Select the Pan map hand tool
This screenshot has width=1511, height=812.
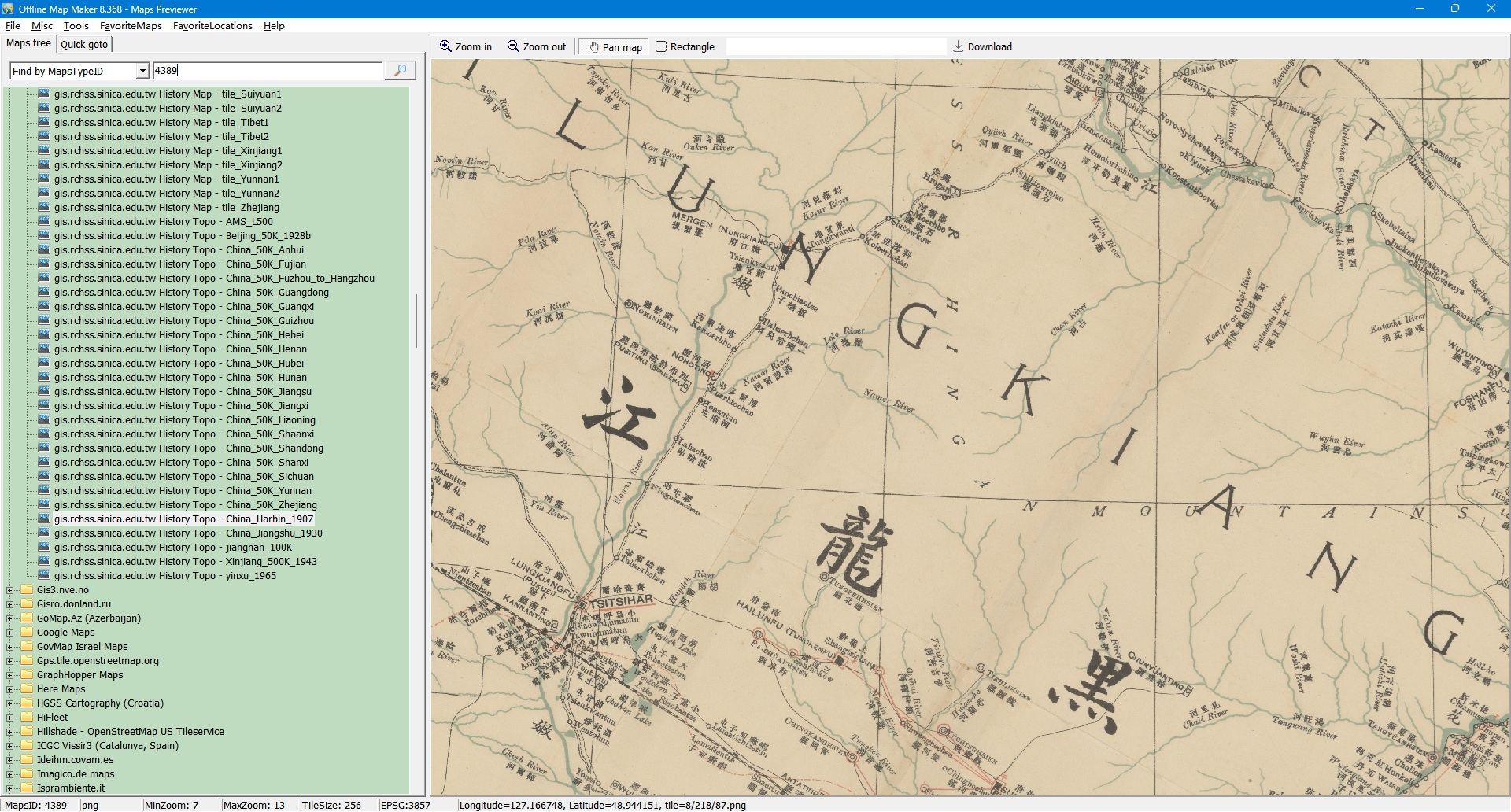[x=593, y=47]
